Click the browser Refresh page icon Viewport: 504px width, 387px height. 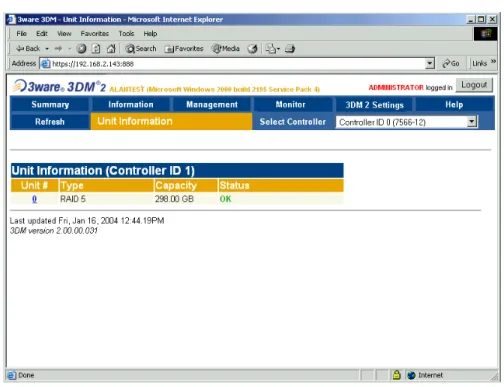point(96,49)
